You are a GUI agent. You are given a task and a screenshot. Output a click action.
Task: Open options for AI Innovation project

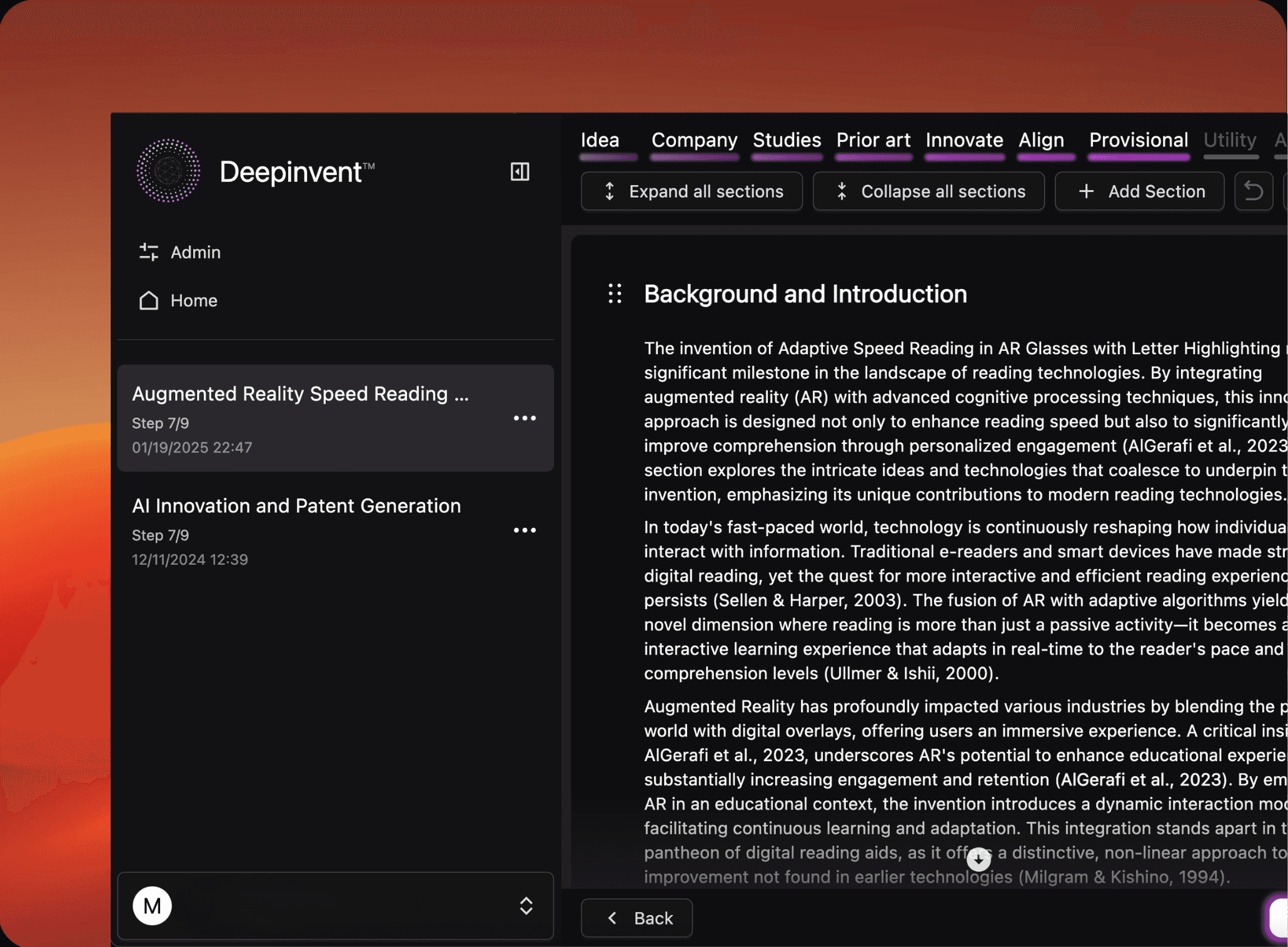tap(525, 530)
